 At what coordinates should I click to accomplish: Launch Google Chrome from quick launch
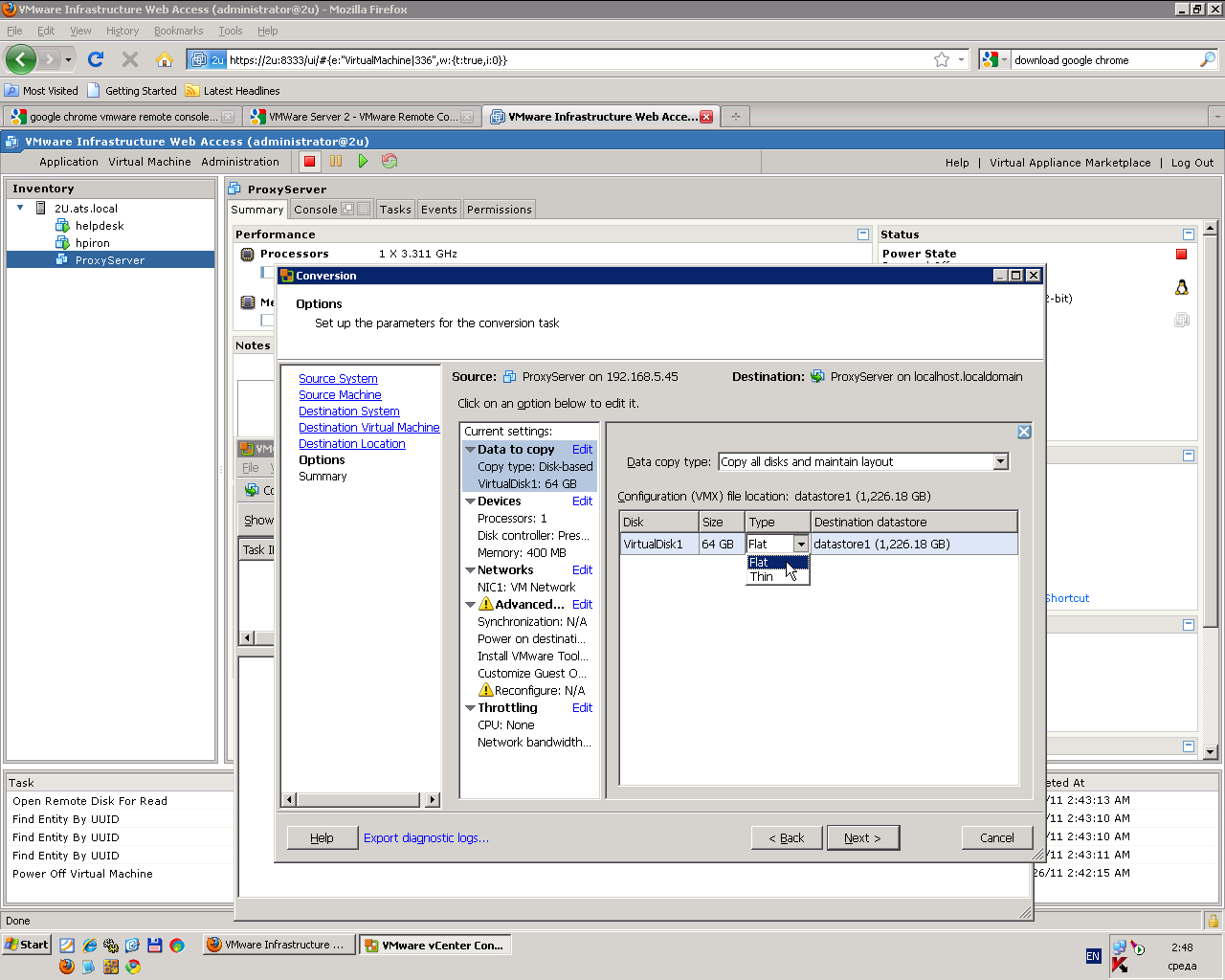(133, 967)
